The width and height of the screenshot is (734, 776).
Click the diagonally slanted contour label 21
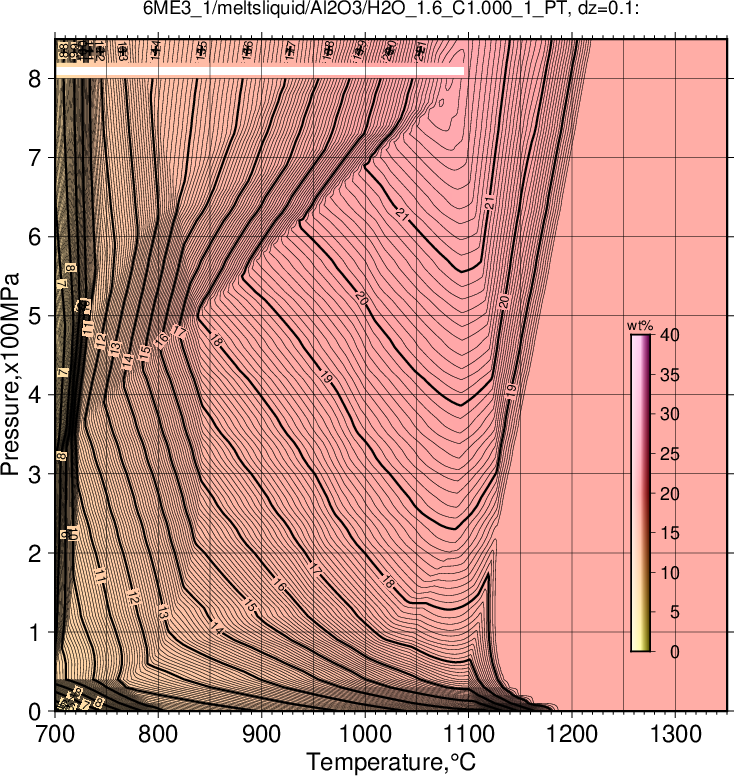pos(402,214)
